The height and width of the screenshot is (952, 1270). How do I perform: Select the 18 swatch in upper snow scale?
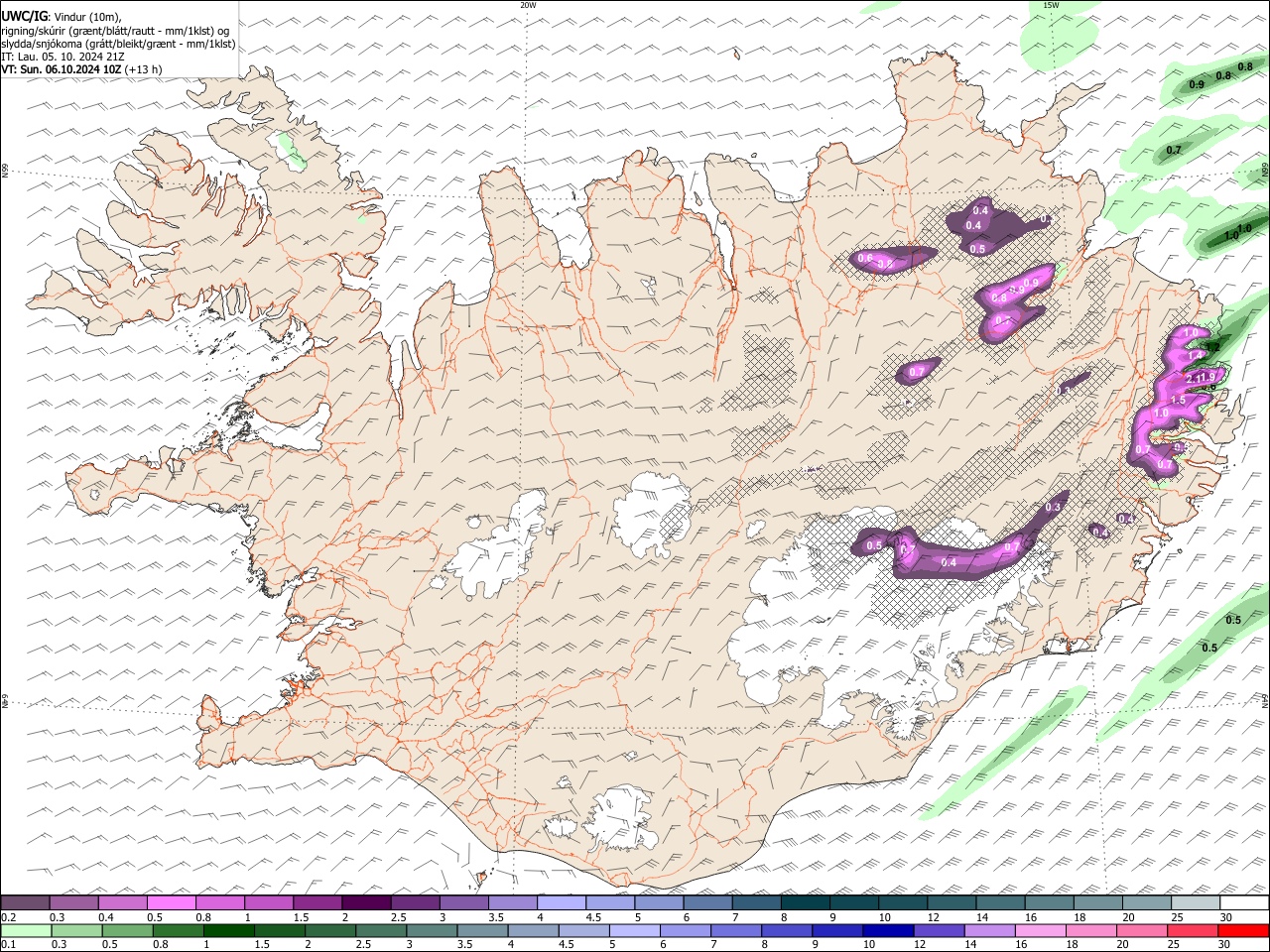click(1098, 902)
